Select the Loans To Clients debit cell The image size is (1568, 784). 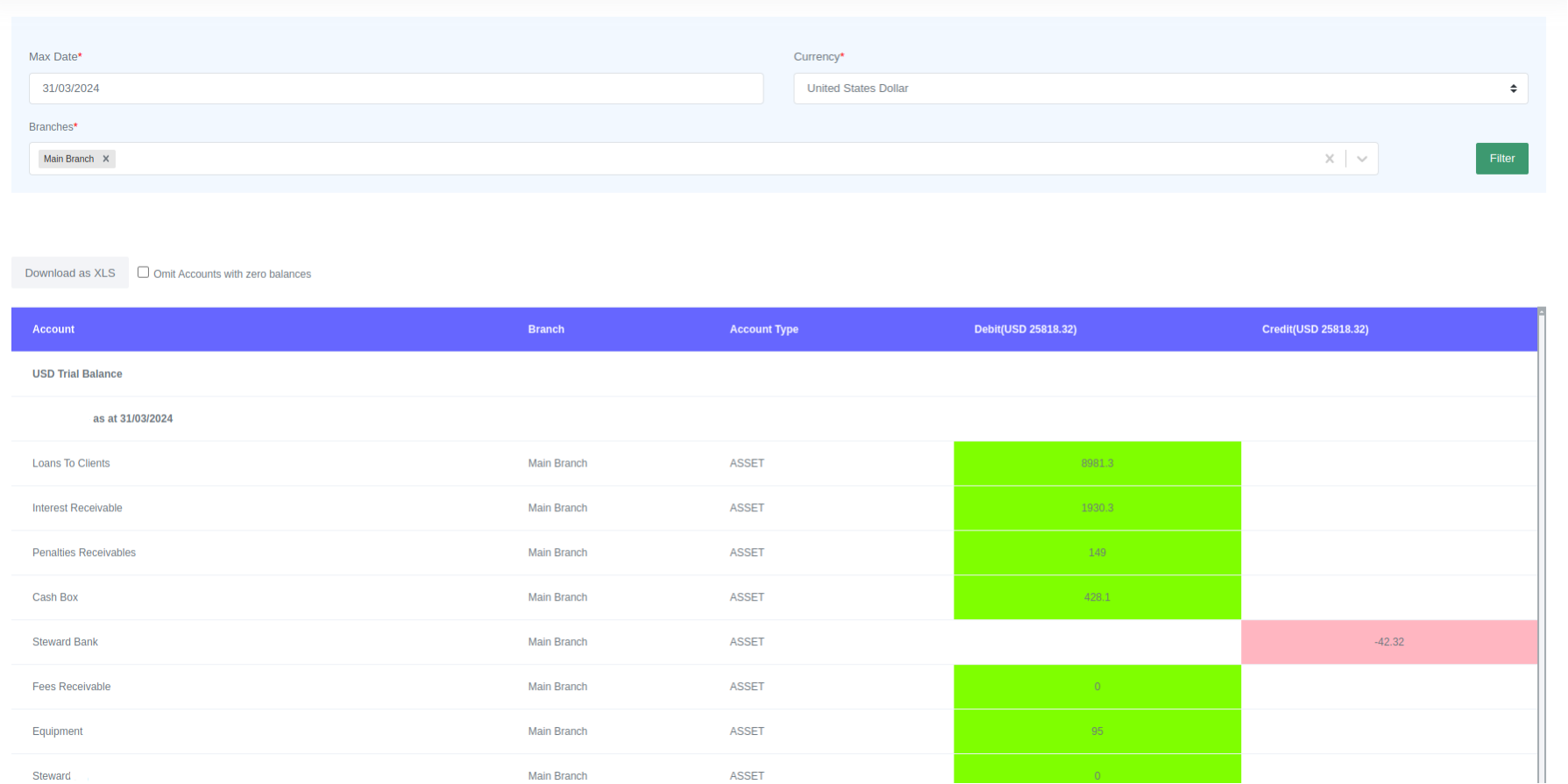point(1096,463)
